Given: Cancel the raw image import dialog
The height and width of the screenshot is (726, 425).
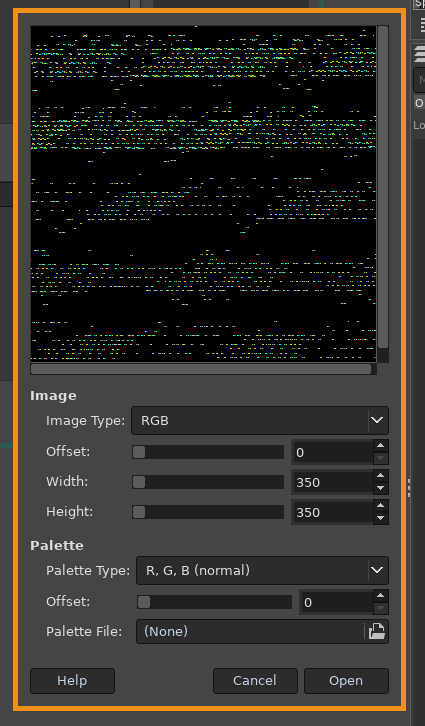Looking at the screenshot, I should coord(255,681).
